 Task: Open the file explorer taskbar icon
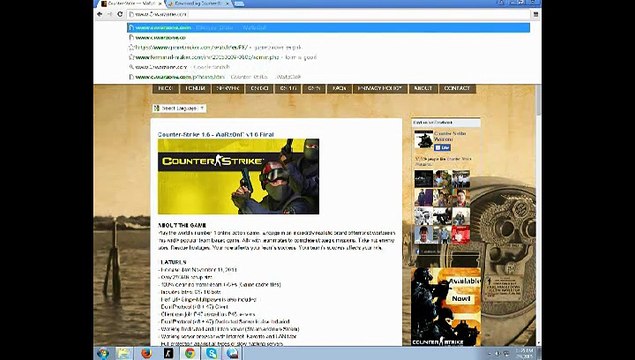[124, 354]
